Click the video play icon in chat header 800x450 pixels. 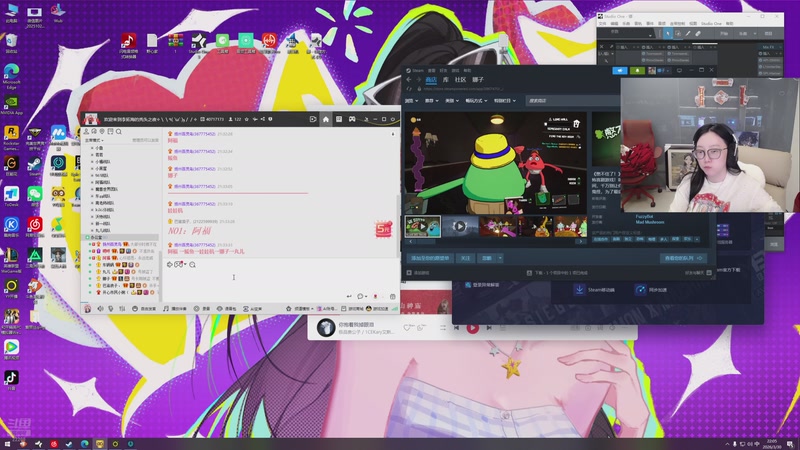pos(313,119)
